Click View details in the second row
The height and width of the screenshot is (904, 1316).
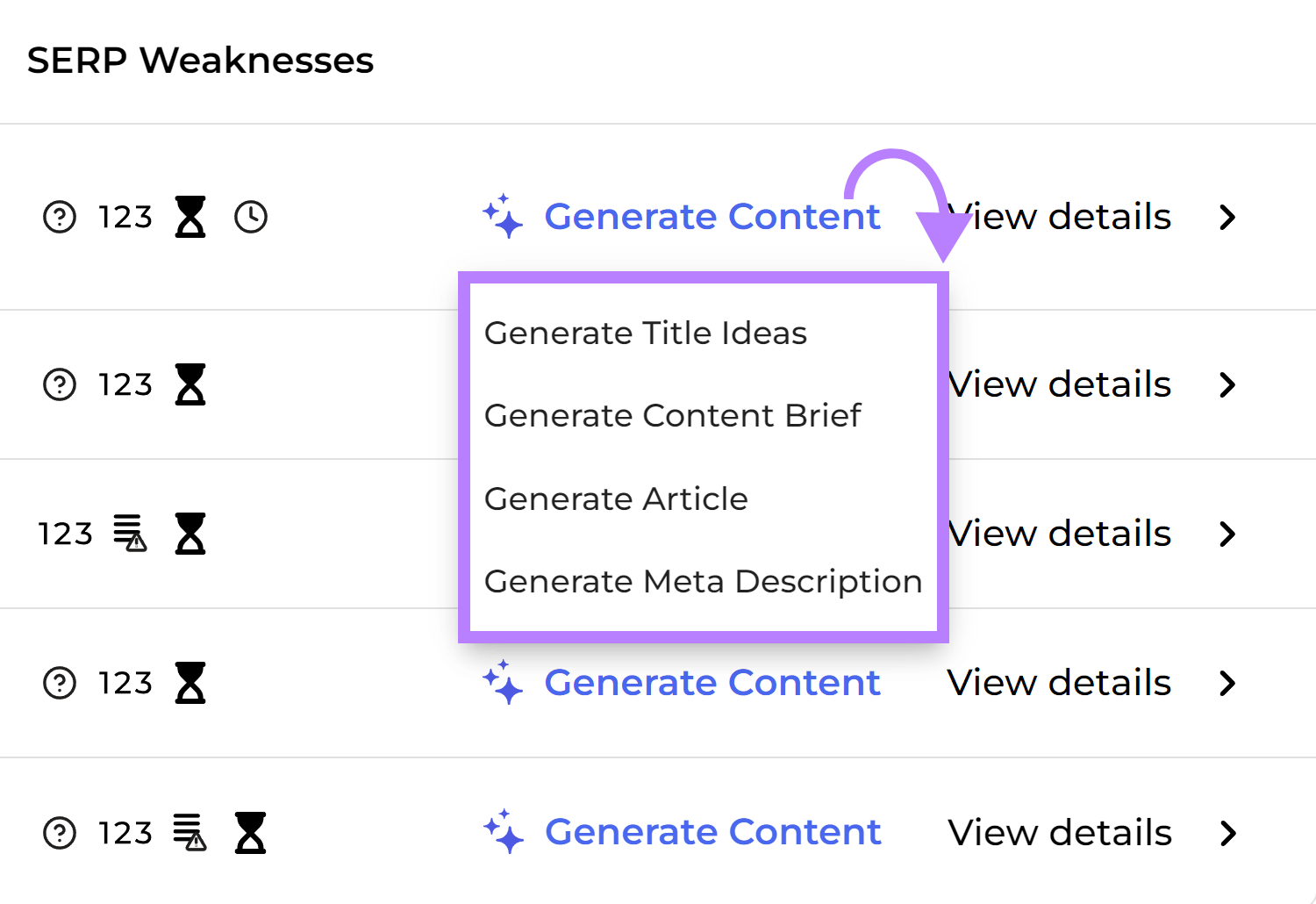[x=1060, y=384]
